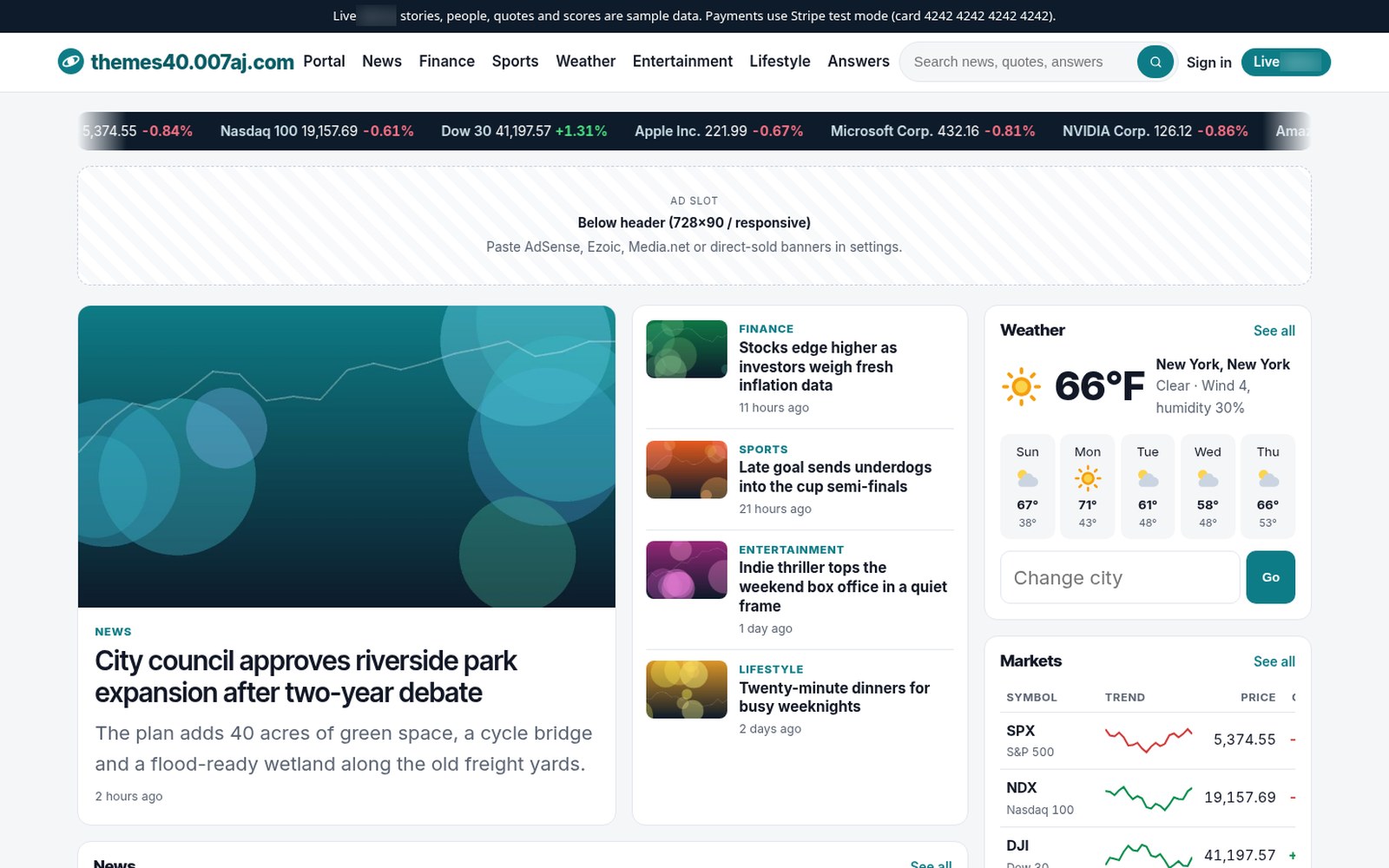
Task: Open Weather See all link
Action: point(1274,331)
